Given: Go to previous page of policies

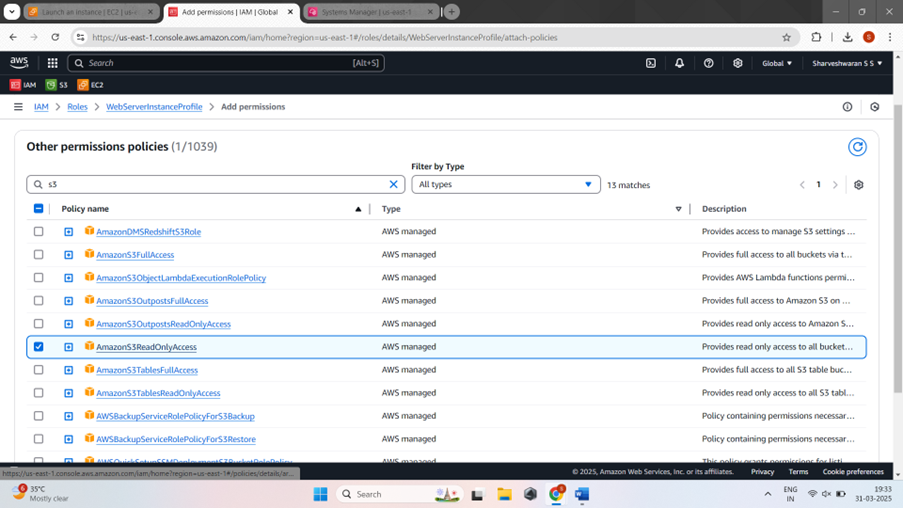Looking at the screenshot, I should 802,185.
